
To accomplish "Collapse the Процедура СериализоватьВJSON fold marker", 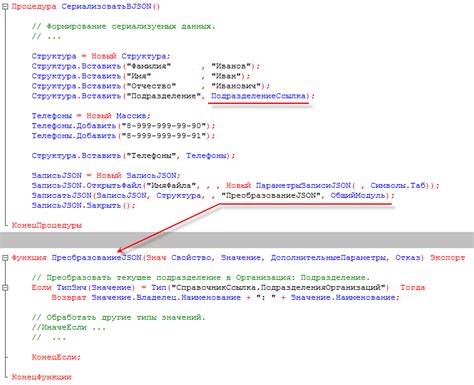I will pos(5,6).
